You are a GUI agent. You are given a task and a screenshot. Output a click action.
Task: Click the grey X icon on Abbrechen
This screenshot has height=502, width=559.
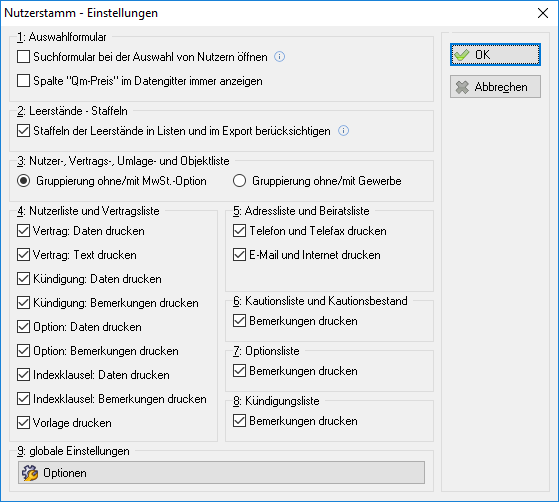(462, 87)
